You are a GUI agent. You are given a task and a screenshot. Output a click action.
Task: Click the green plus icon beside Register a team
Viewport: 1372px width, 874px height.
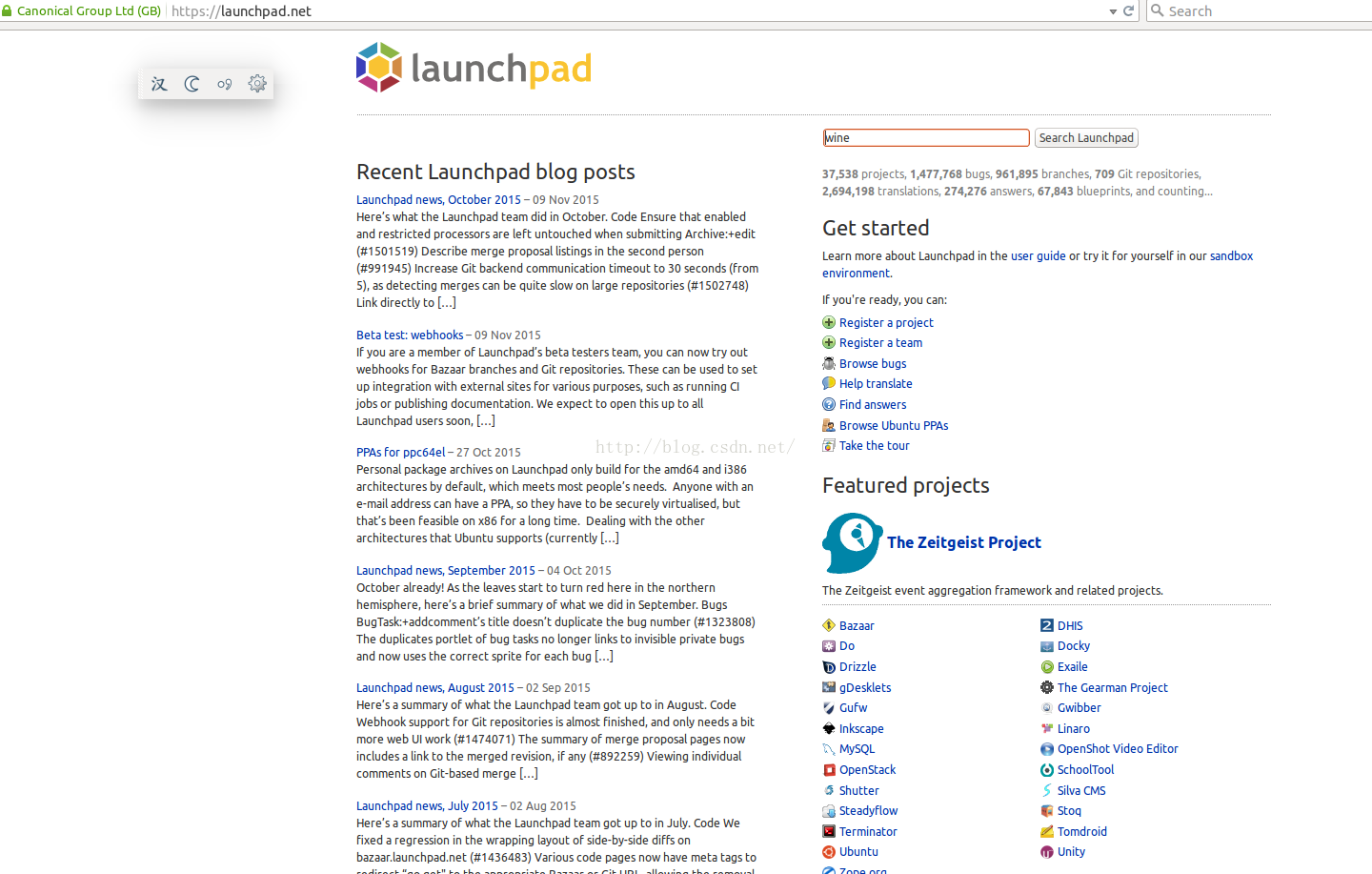[x=829, y=342]
